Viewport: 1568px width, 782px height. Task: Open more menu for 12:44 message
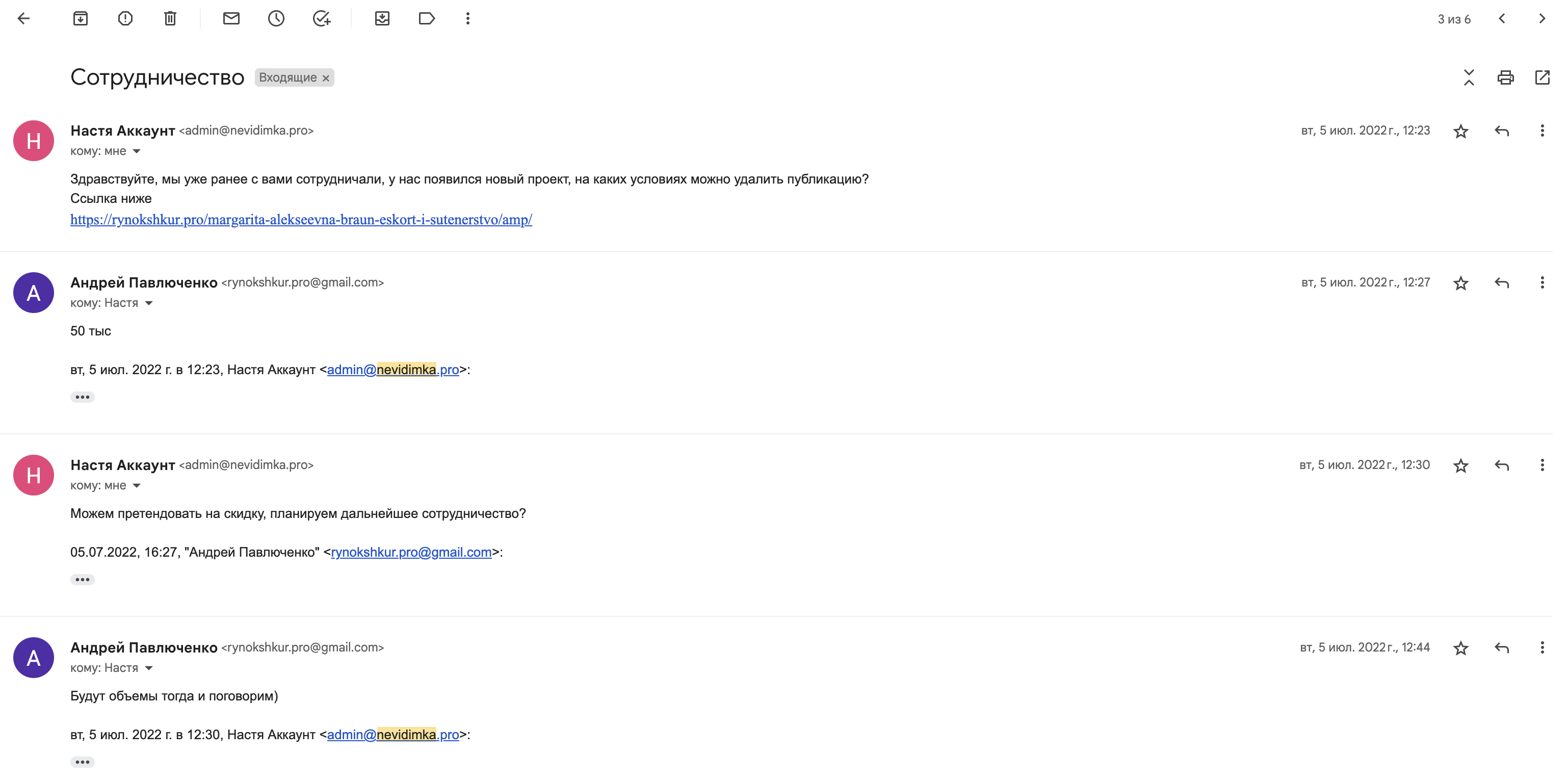point(1542,648)
